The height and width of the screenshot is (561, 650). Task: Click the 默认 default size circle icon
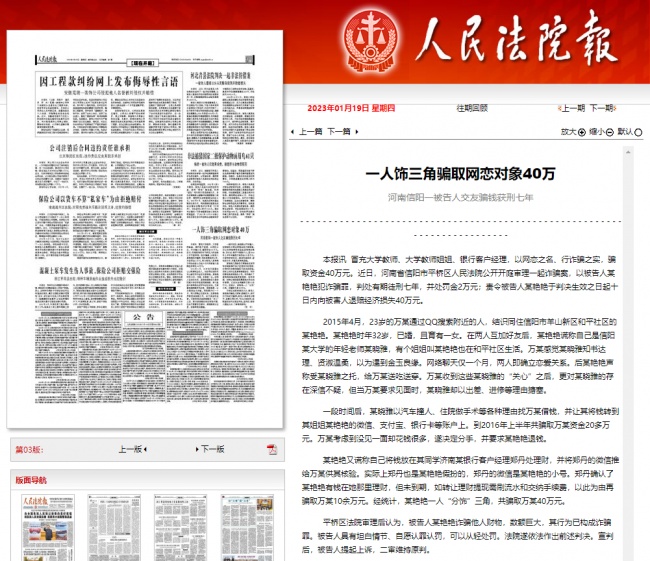[638, 132]
